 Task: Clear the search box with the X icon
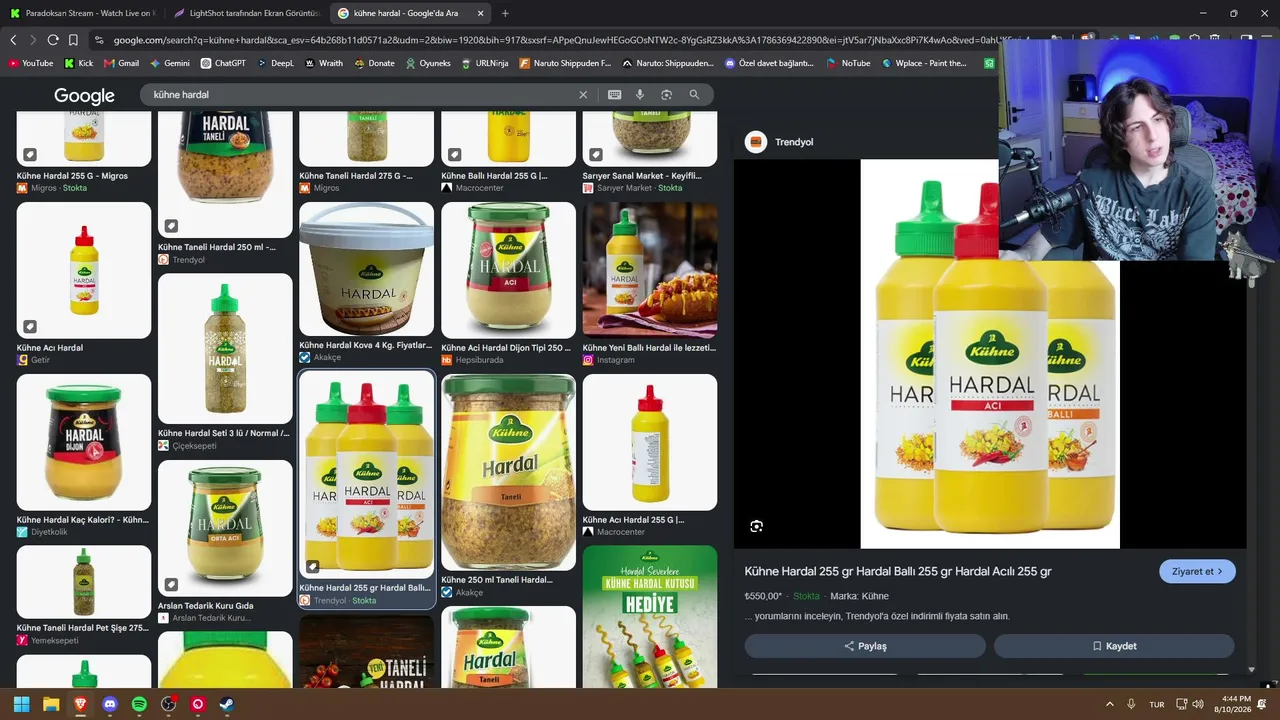583,95
